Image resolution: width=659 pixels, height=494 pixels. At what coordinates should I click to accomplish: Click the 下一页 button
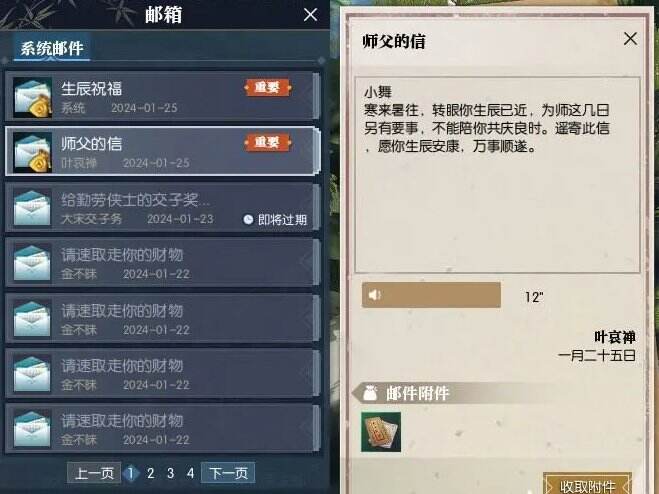pos(228,473)
